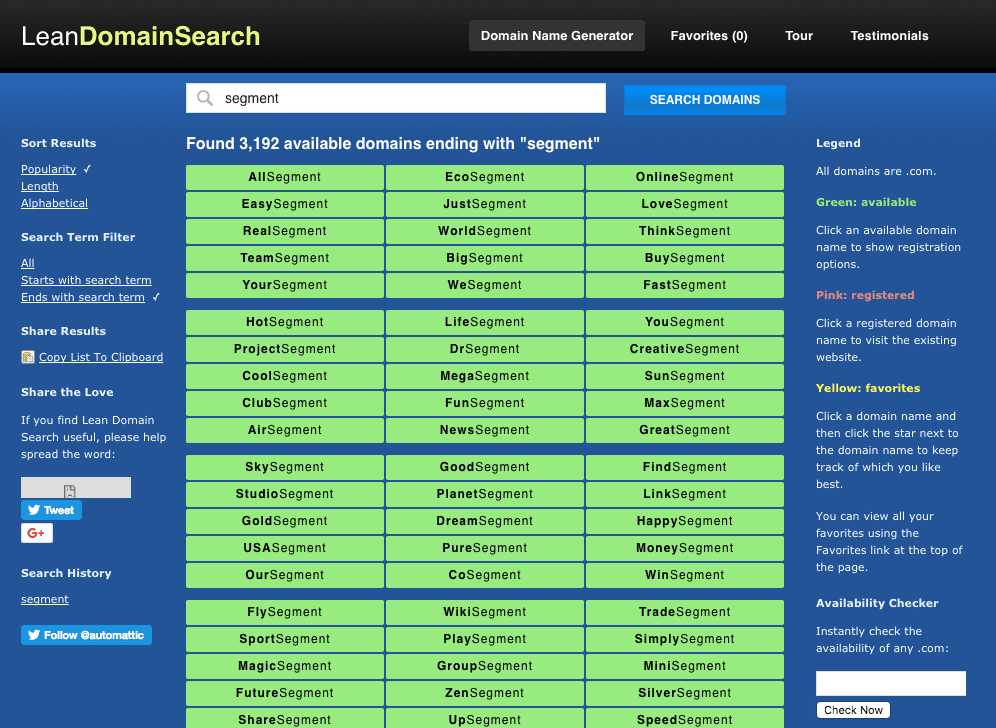Select the WikiSegment domain
Screen dimensions: 996x728
(485, 612)
